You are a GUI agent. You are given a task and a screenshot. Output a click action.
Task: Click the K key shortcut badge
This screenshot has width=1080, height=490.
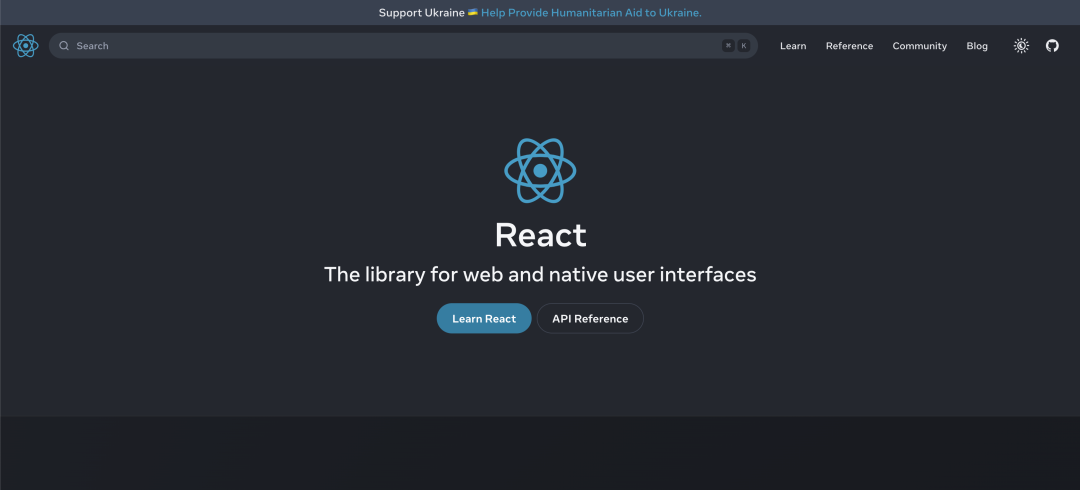click(744, 45)
